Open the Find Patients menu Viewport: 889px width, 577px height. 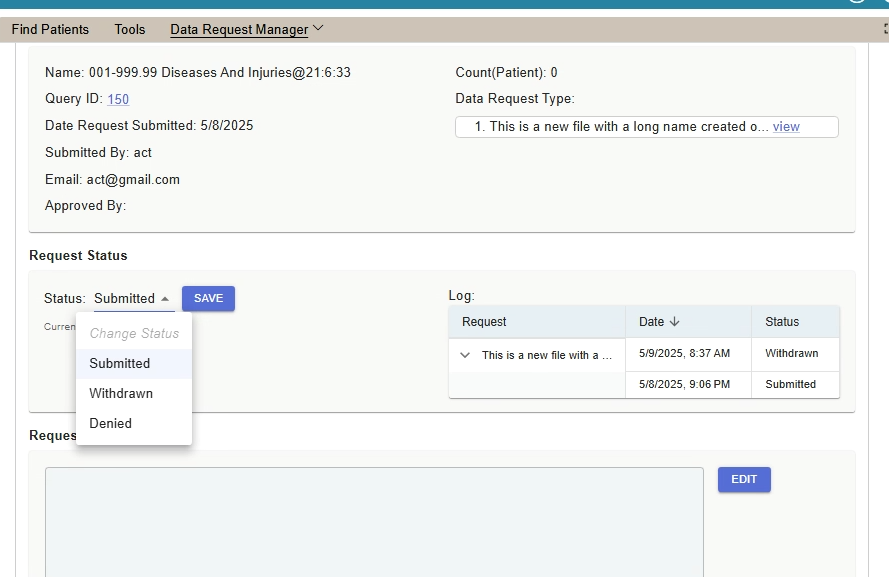(50, 29)
